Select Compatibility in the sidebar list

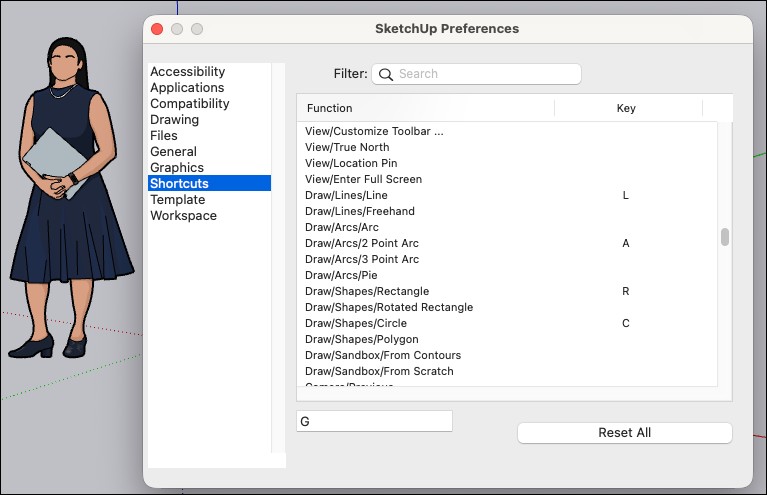(x=189, y=104)
